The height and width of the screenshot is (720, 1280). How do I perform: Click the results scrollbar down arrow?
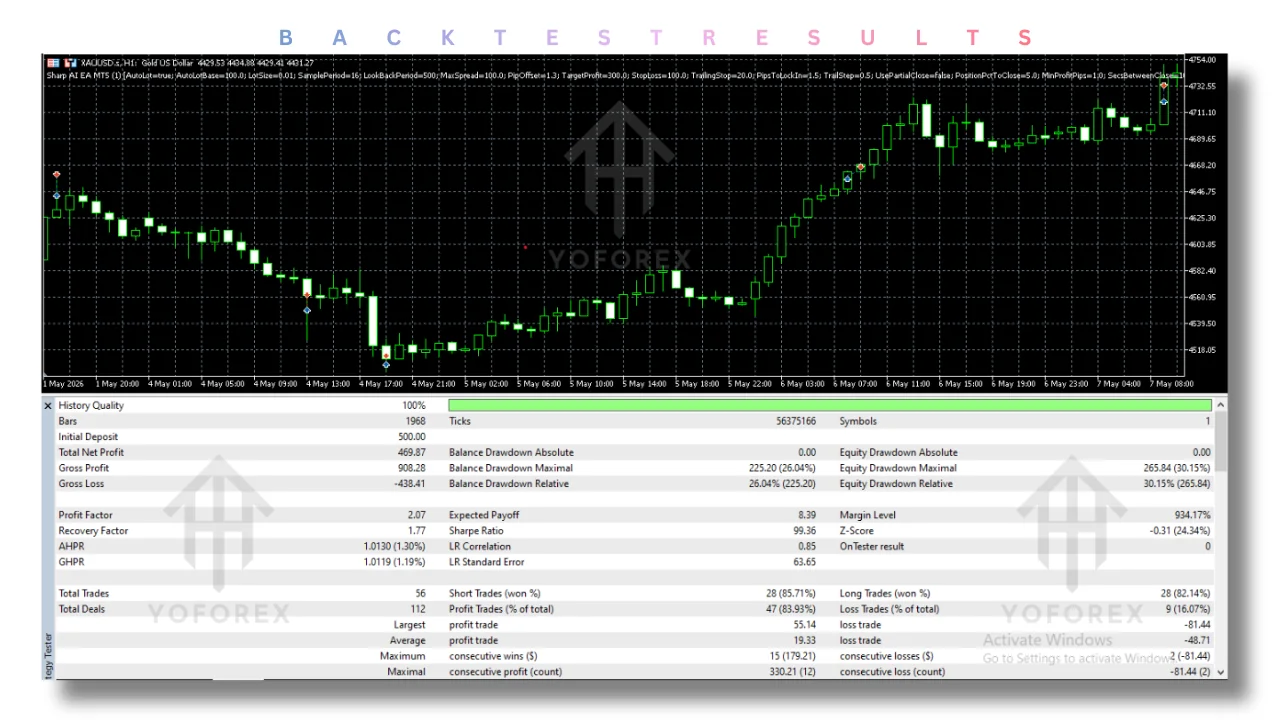tap(1221, 673)
